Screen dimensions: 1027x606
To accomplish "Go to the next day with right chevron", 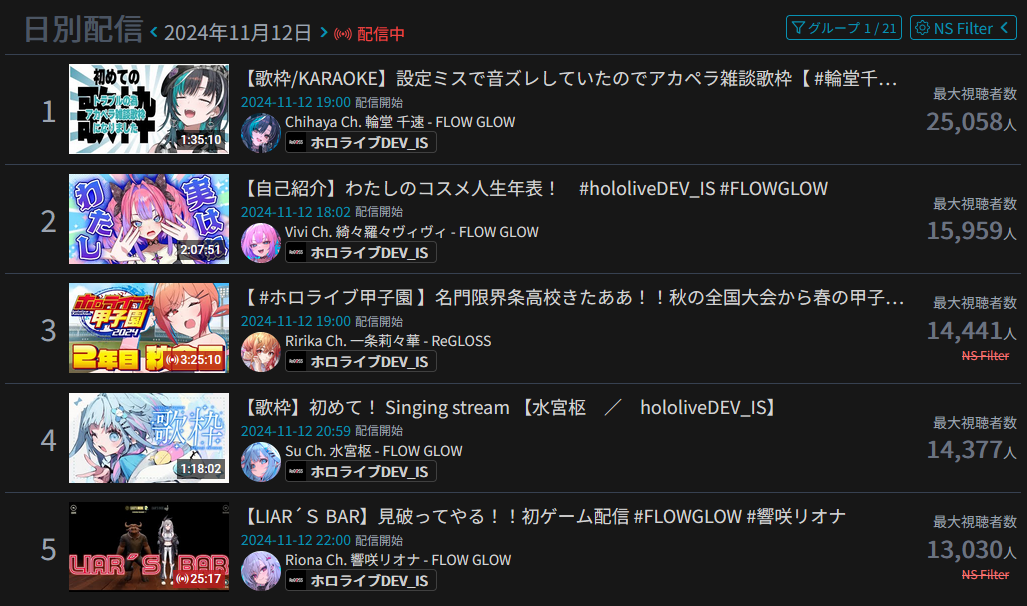I will click(x=324, y=32).
